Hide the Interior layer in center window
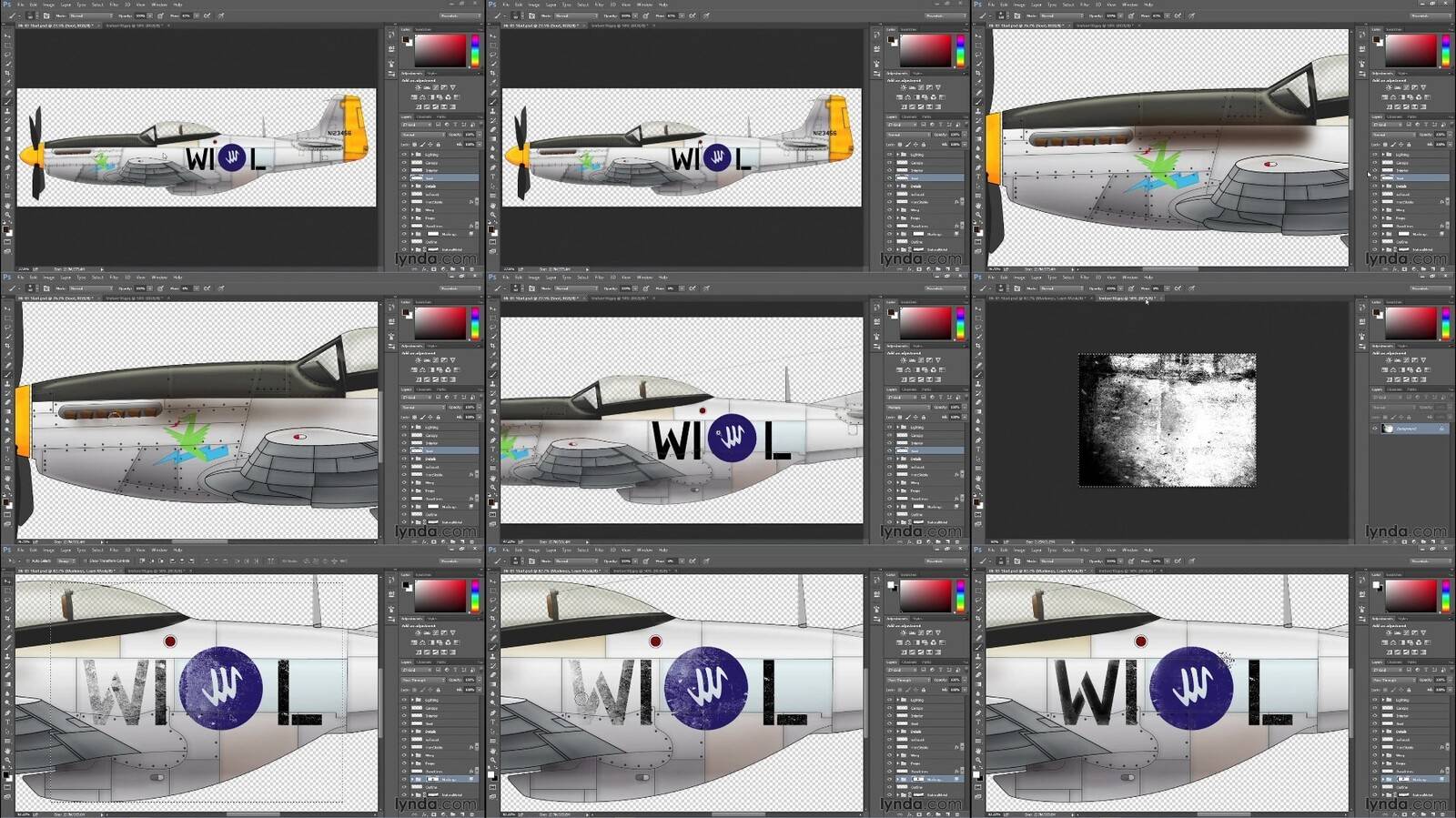This screenshot has width=1456, height=818. pos(890,443)
